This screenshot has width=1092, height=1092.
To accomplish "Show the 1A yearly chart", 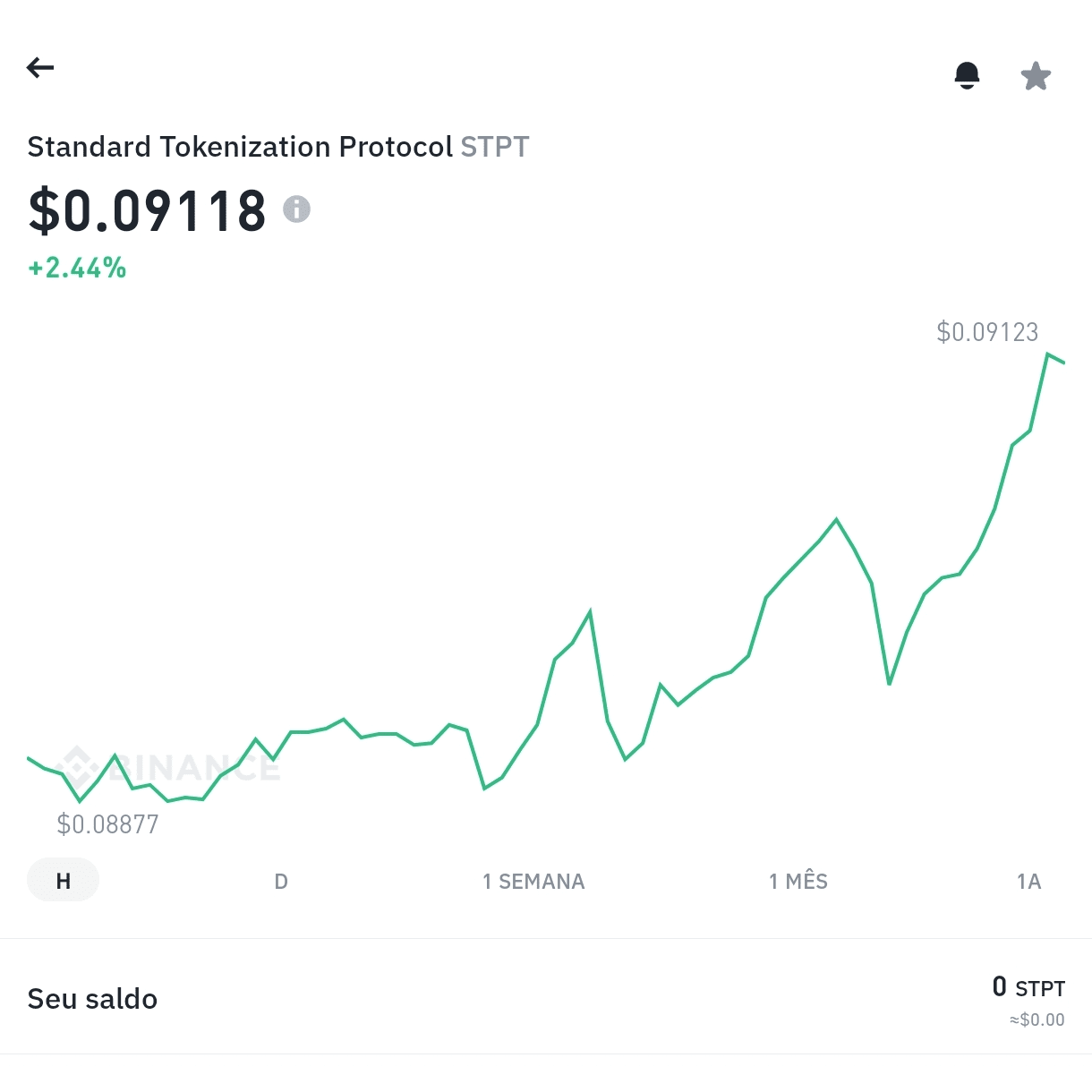I will pyautogui.click(x=1029, y=882).
